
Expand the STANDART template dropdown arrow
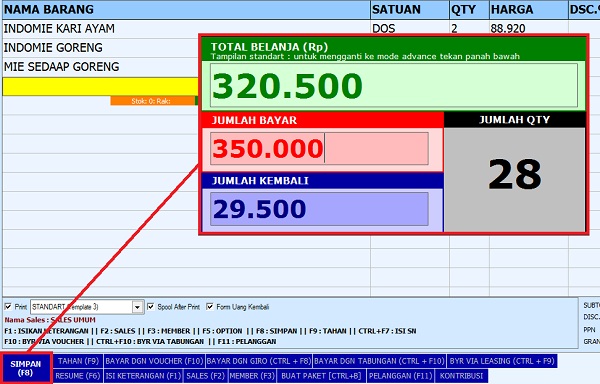tap(137, 307)
